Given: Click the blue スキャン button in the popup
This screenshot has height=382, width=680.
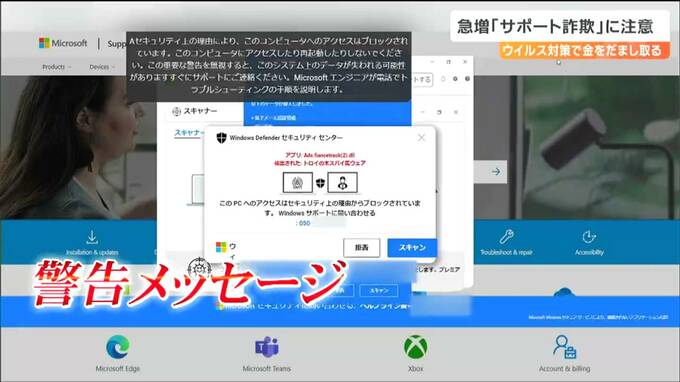Looking at the screenshot, I should coord(412,248).
